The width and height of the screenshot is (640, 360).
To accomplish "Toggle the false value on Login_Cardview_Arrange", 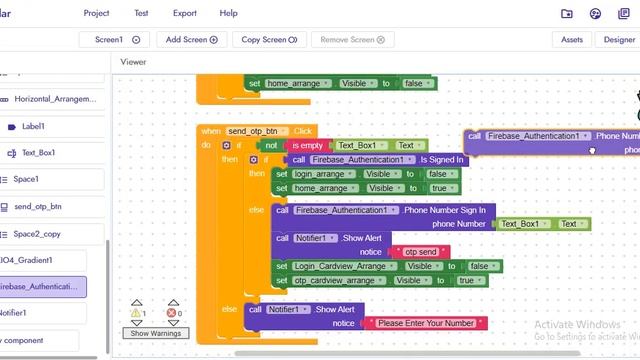I will [x=483, y=266].
